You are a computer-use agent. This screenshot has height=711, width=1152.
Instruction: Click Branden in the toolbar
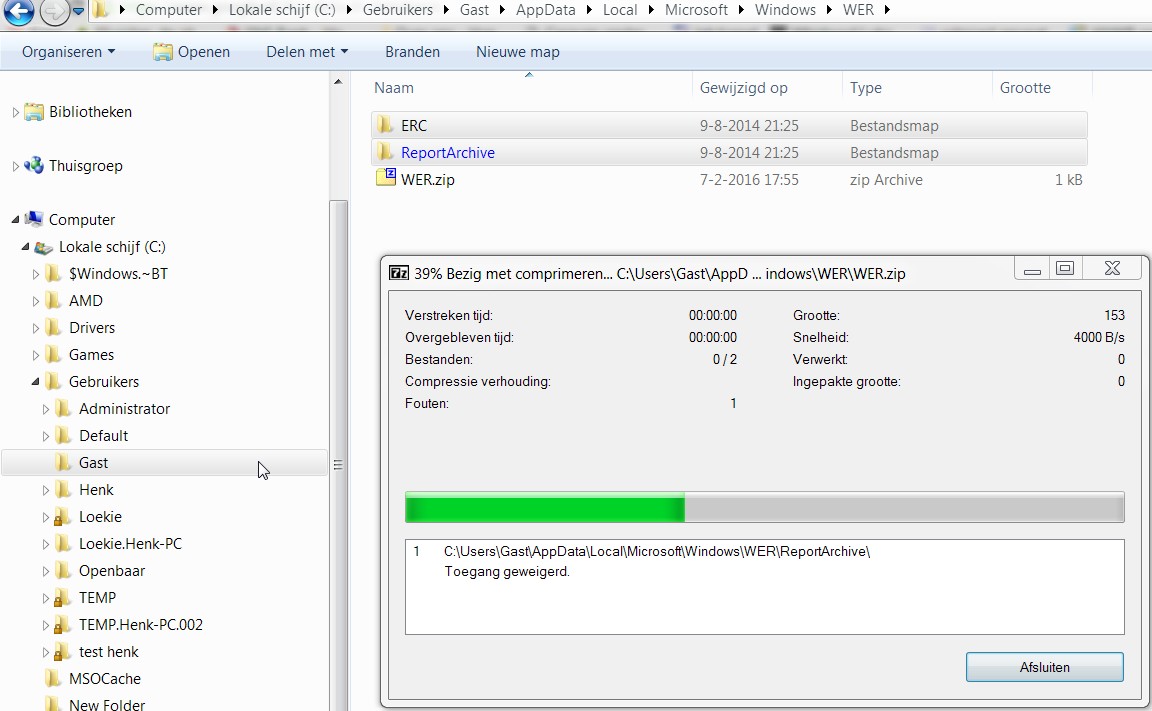point(412,52)
